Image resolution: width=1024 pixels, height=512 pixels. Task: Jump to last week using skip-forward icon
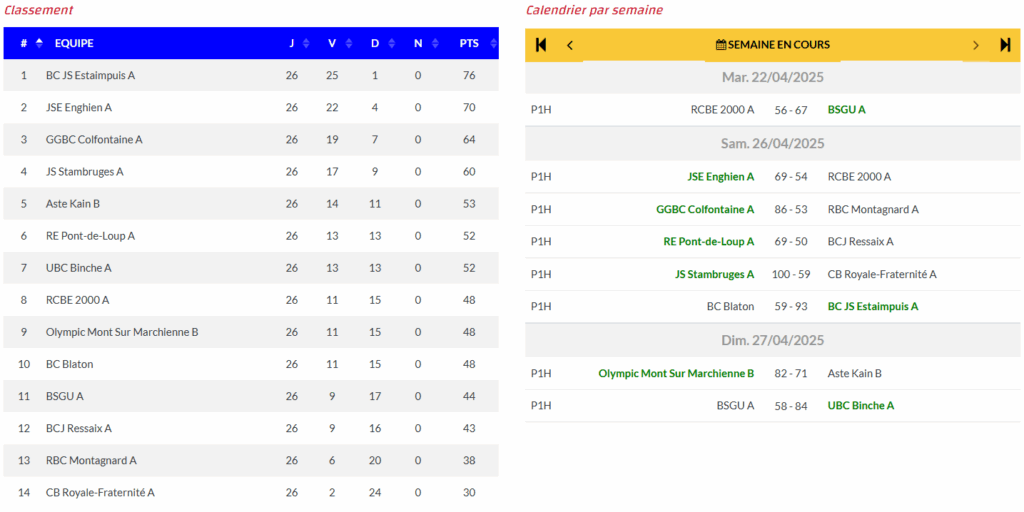(1005, 45)
